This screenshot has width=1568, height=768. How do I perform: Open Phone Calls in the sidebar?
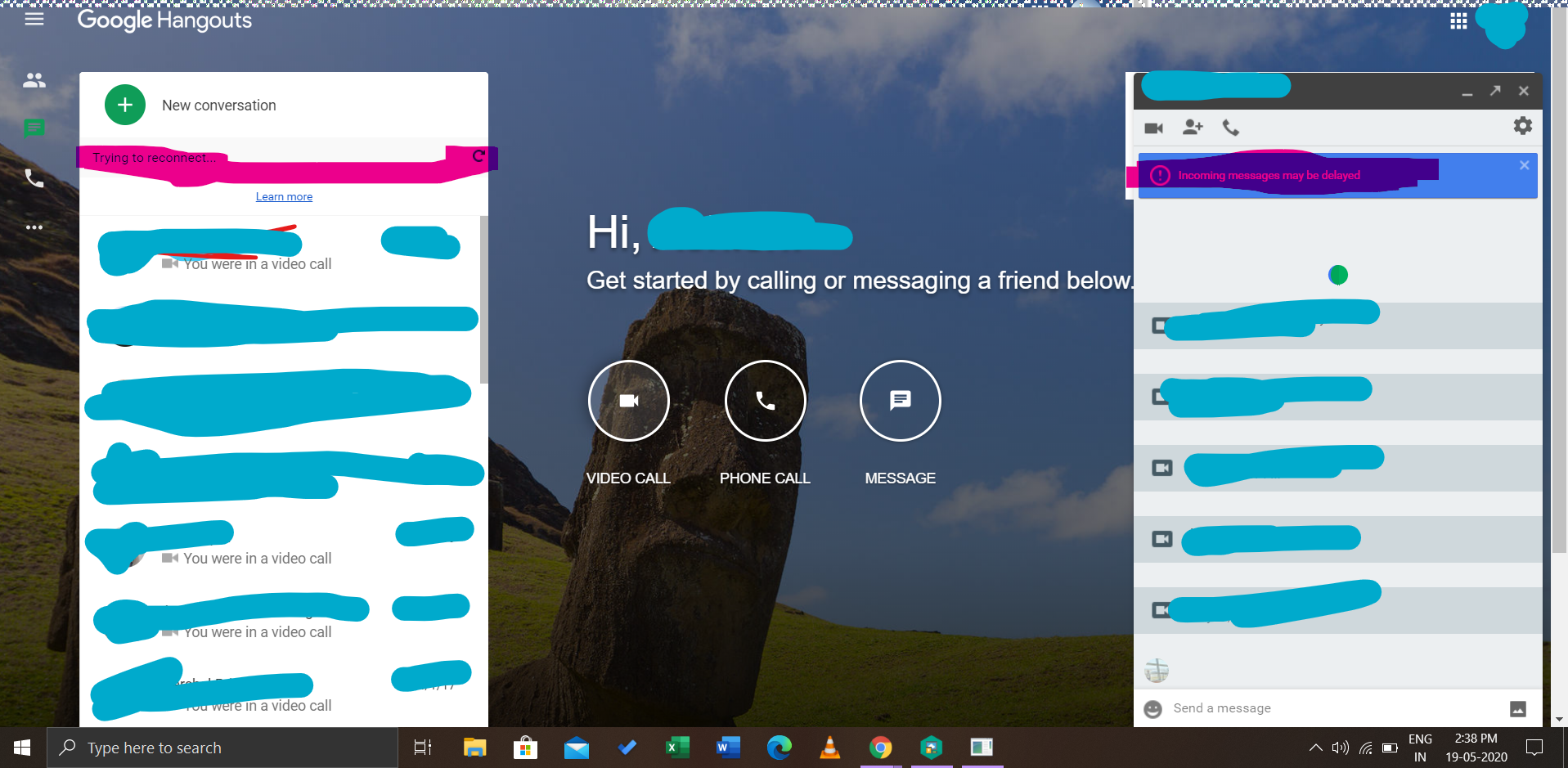click(x=34, y=178)
